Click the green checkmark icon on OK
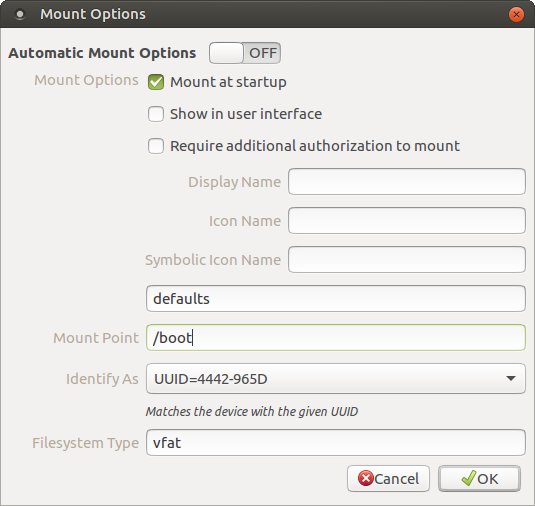The height and width of the screenshot is (506, 535). [468, 478]
